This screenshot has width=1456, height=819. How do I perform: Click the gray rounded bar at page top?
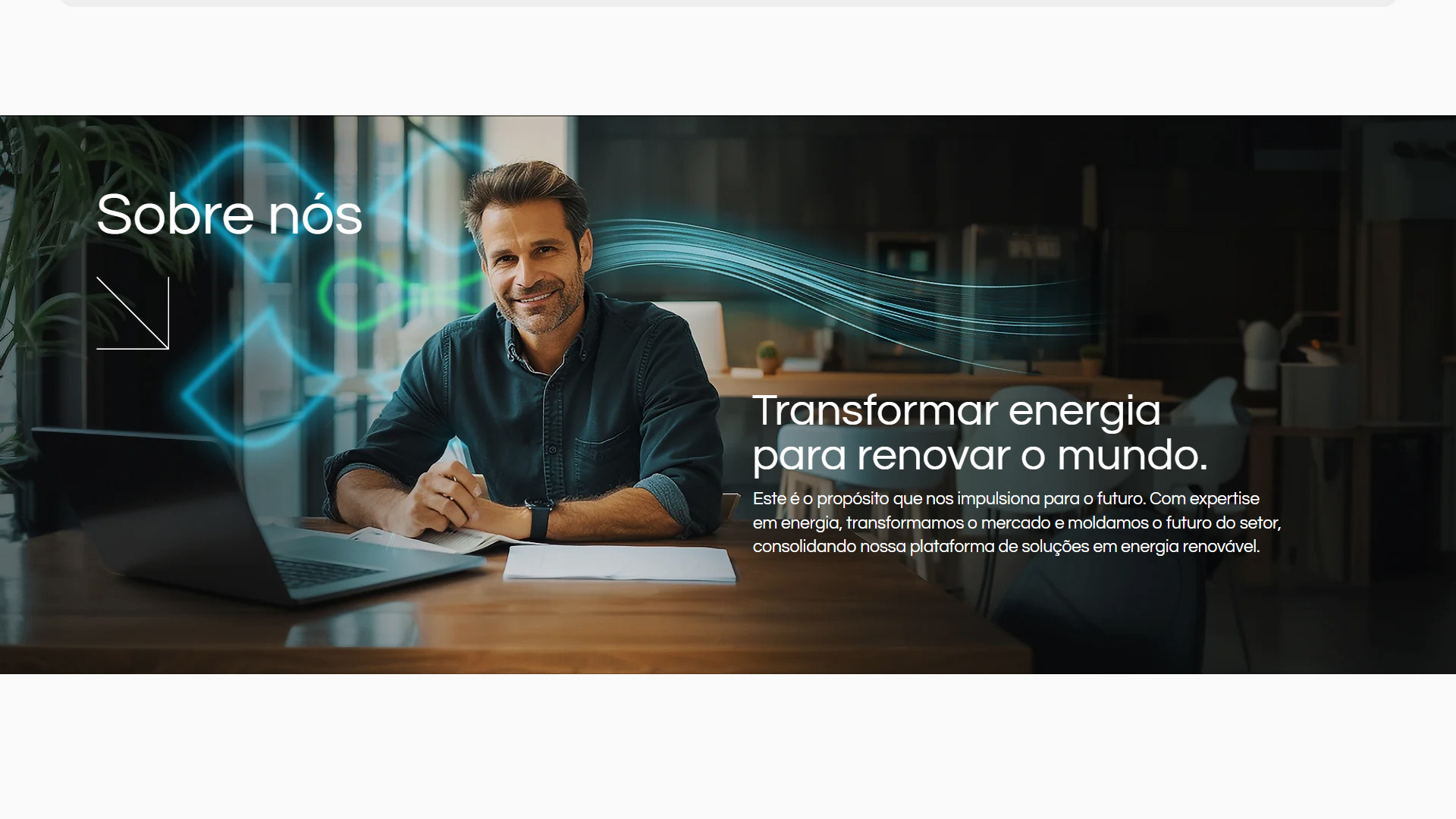[x=728, y=3]
